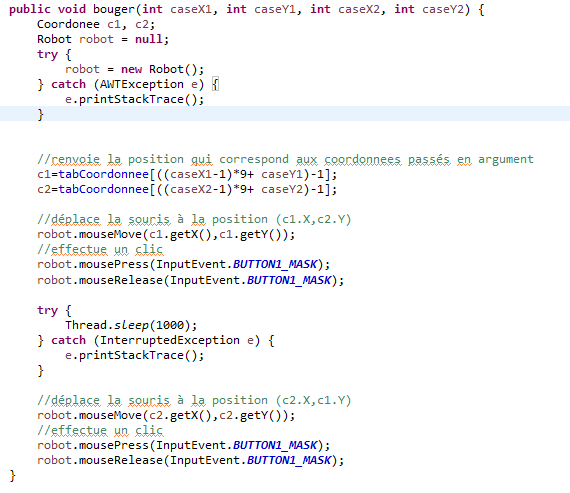Click tabCoordonnee in the c2 assignment

[x=104, y=189]
